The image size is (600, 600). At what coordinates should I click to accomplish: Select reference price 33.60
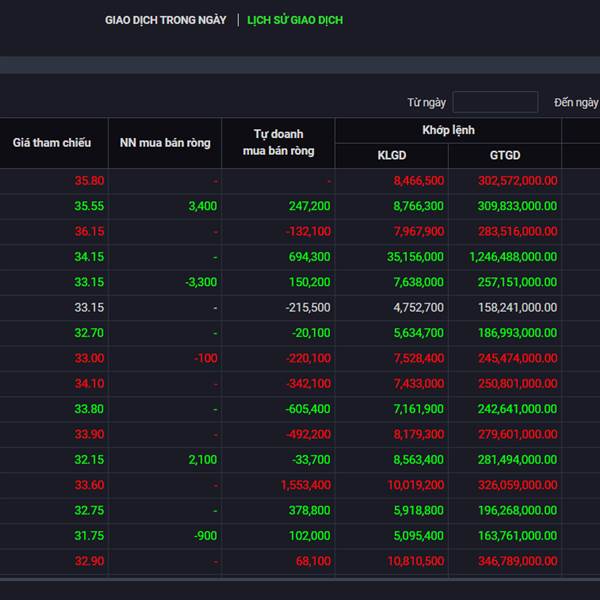pyautogui.click(x=89, y=485)
